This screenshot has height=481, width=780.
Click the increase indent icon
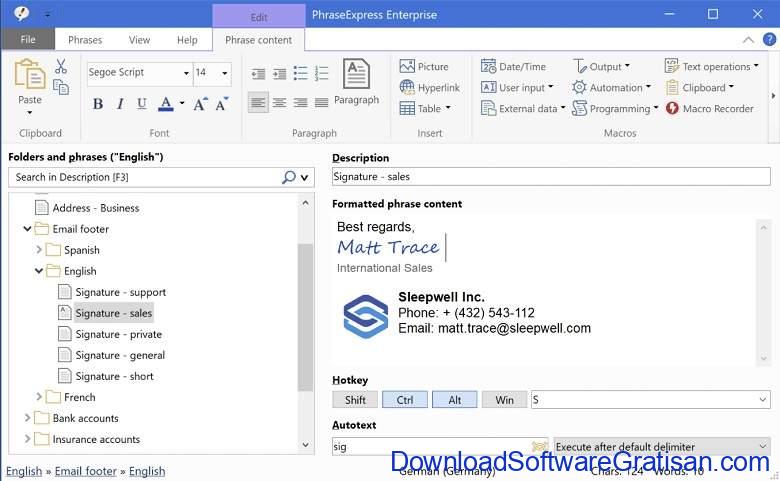coord(280,74)
